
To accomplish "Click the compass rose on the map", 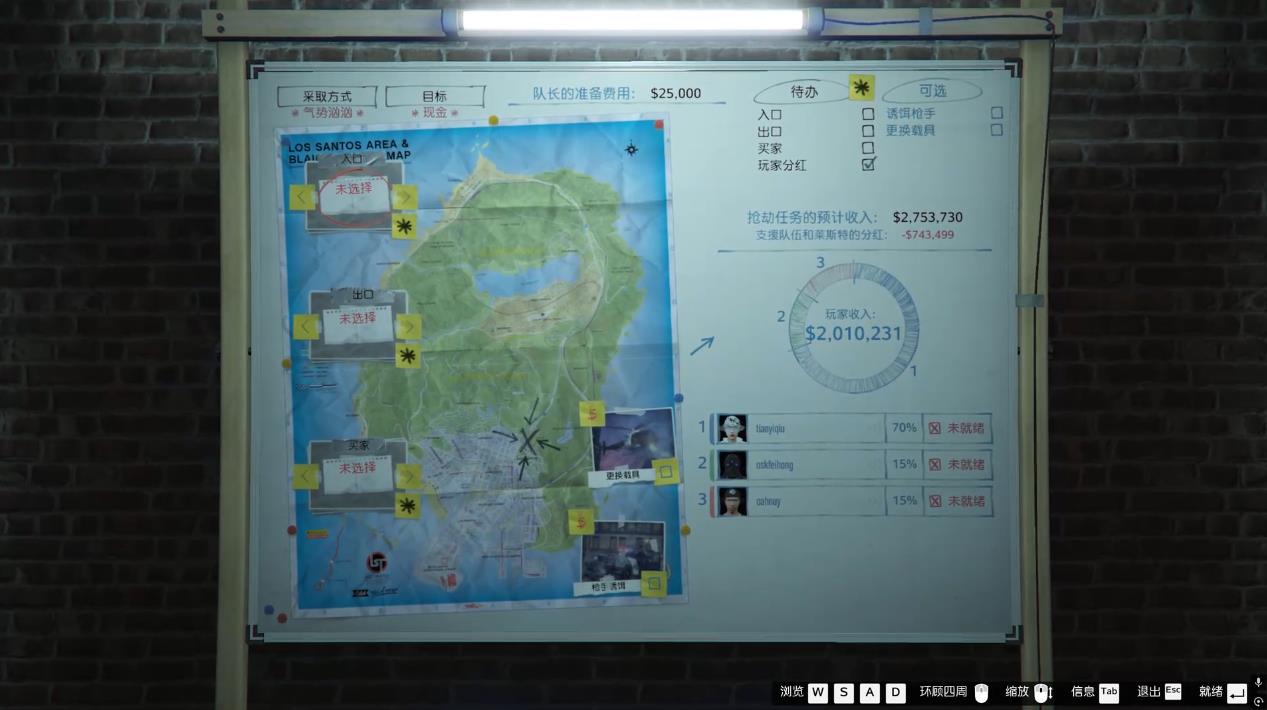I will pos(631,150).
